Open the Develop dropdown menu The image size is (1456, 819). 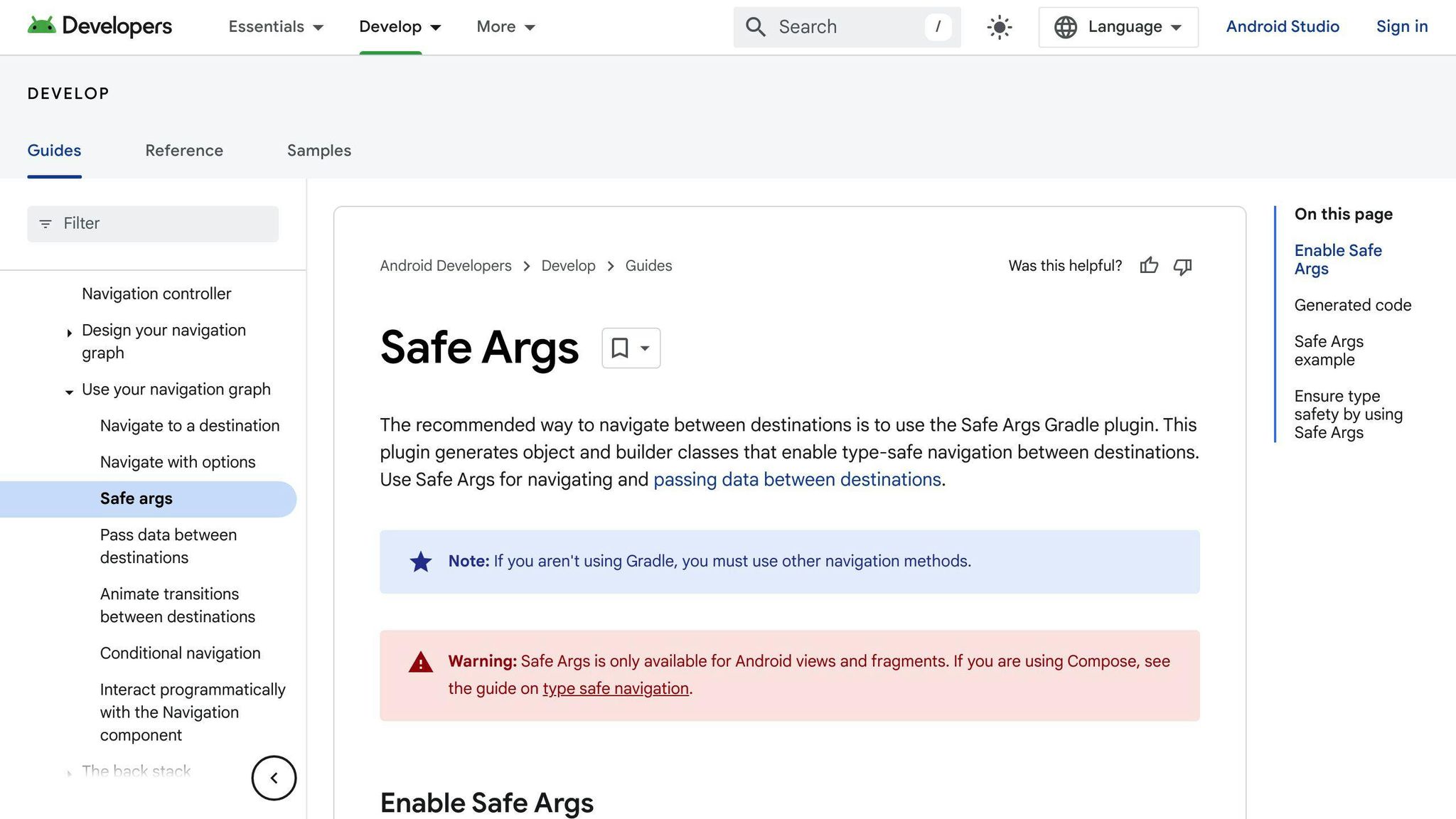(399, 26)
